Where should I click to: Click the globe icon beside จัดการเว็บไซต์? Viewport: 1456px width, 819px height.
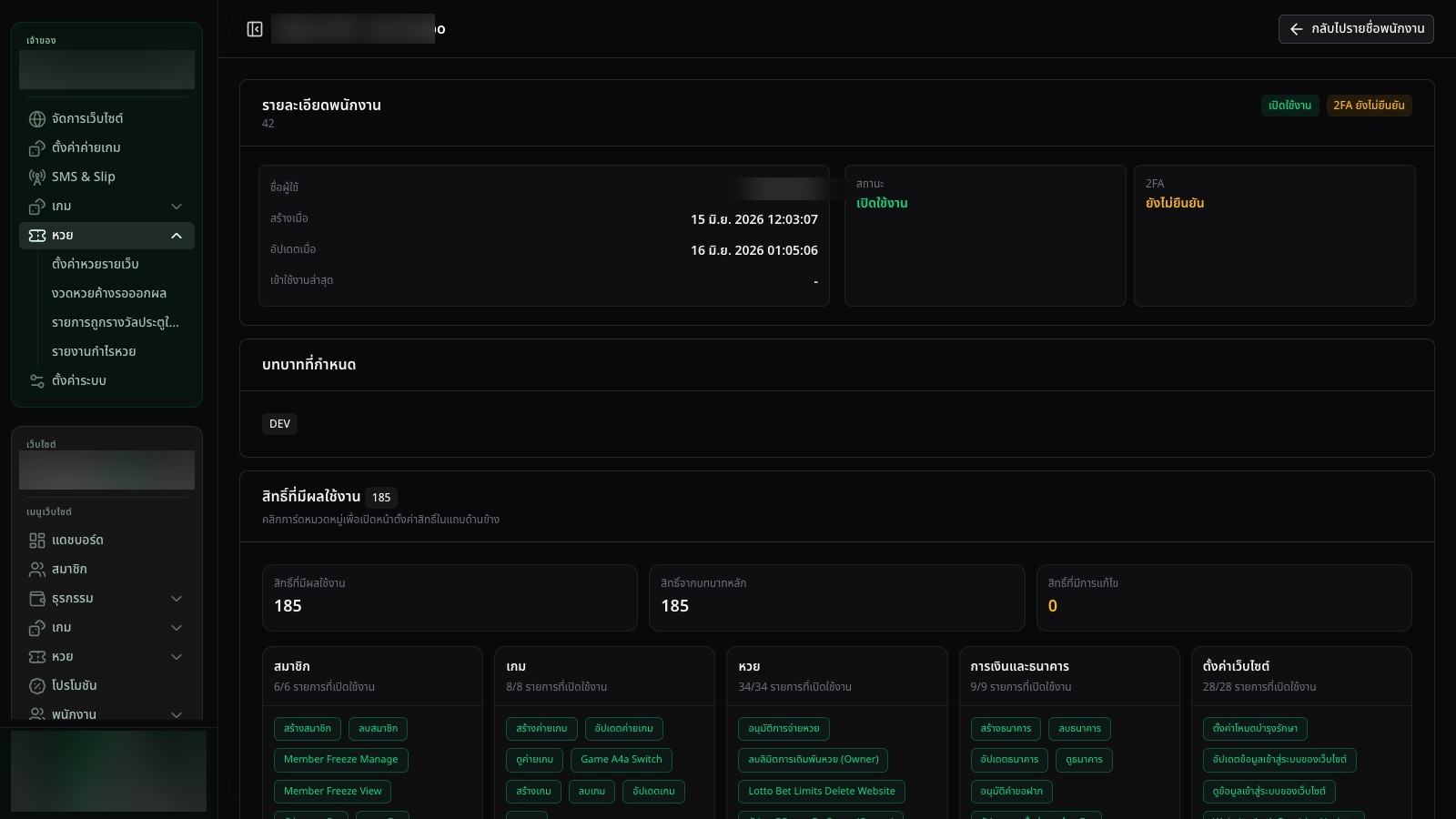click(37, 118)
